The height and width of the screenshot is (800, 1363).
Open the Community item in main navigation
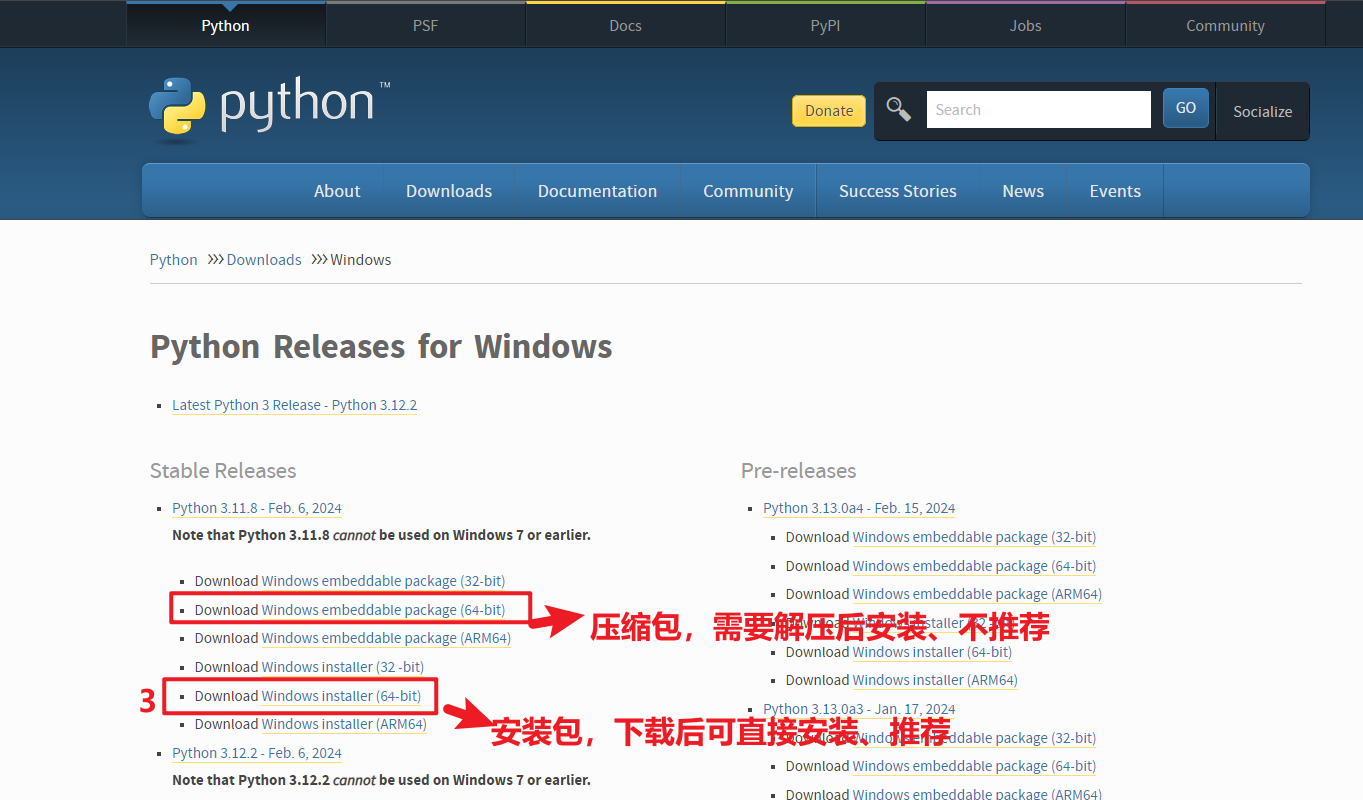coord(748,191)
